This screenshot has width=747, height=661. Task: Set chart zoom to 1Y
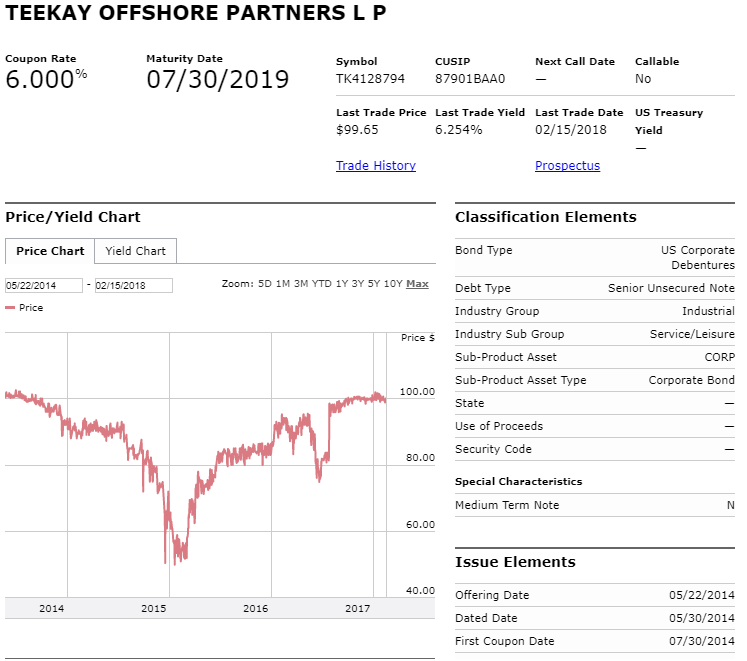[x=342, y=284]
